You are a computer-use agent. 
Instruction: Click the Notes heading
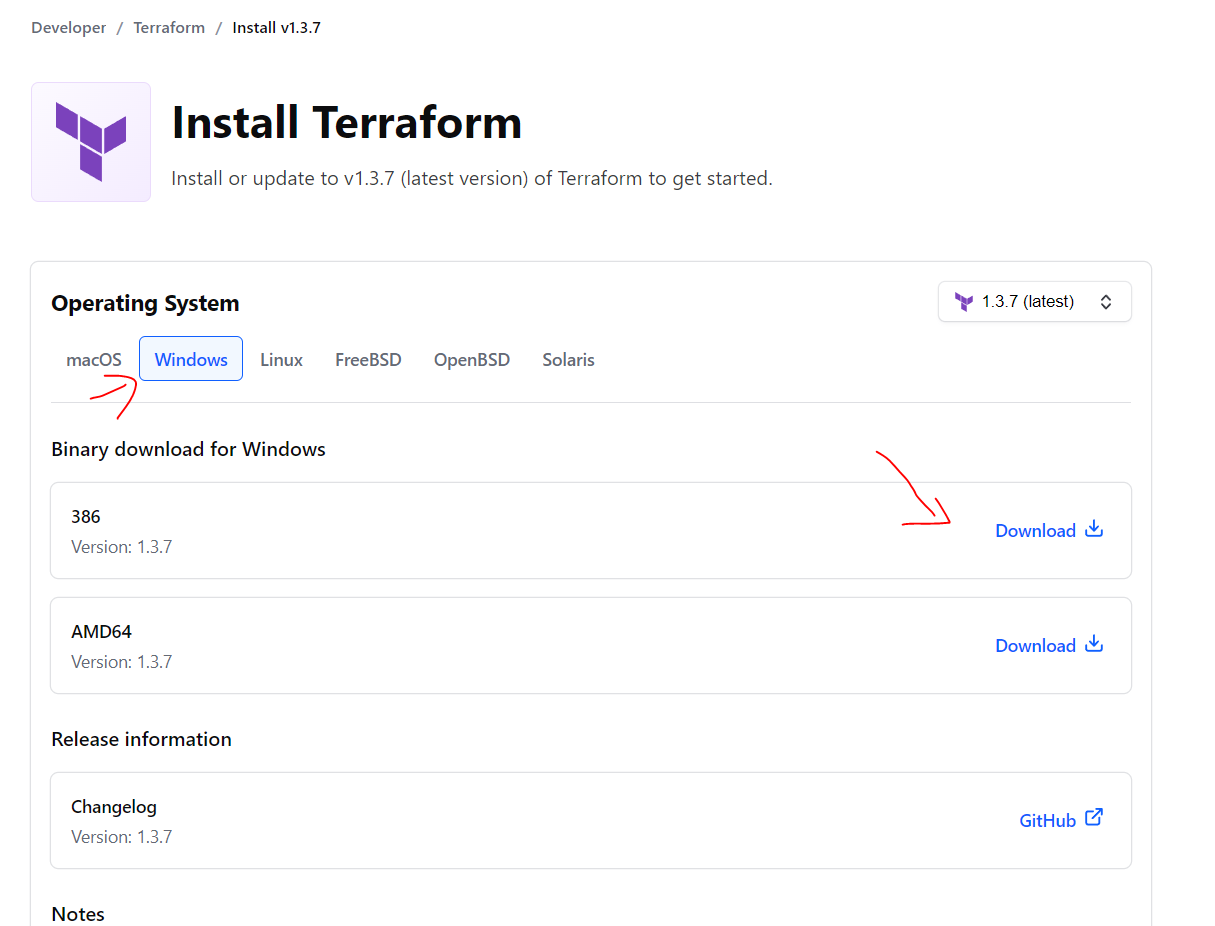78,914
